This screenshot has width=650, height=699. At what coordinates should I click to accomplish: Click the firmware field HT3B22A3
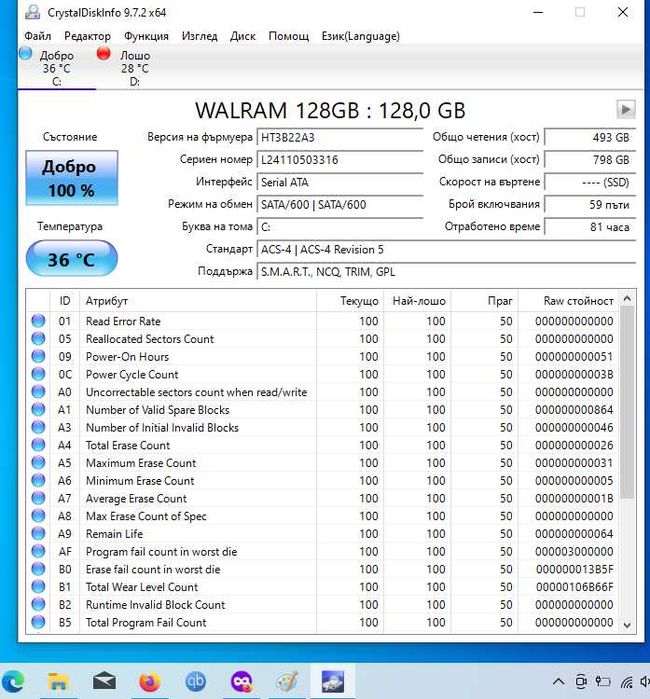[340, 137]
